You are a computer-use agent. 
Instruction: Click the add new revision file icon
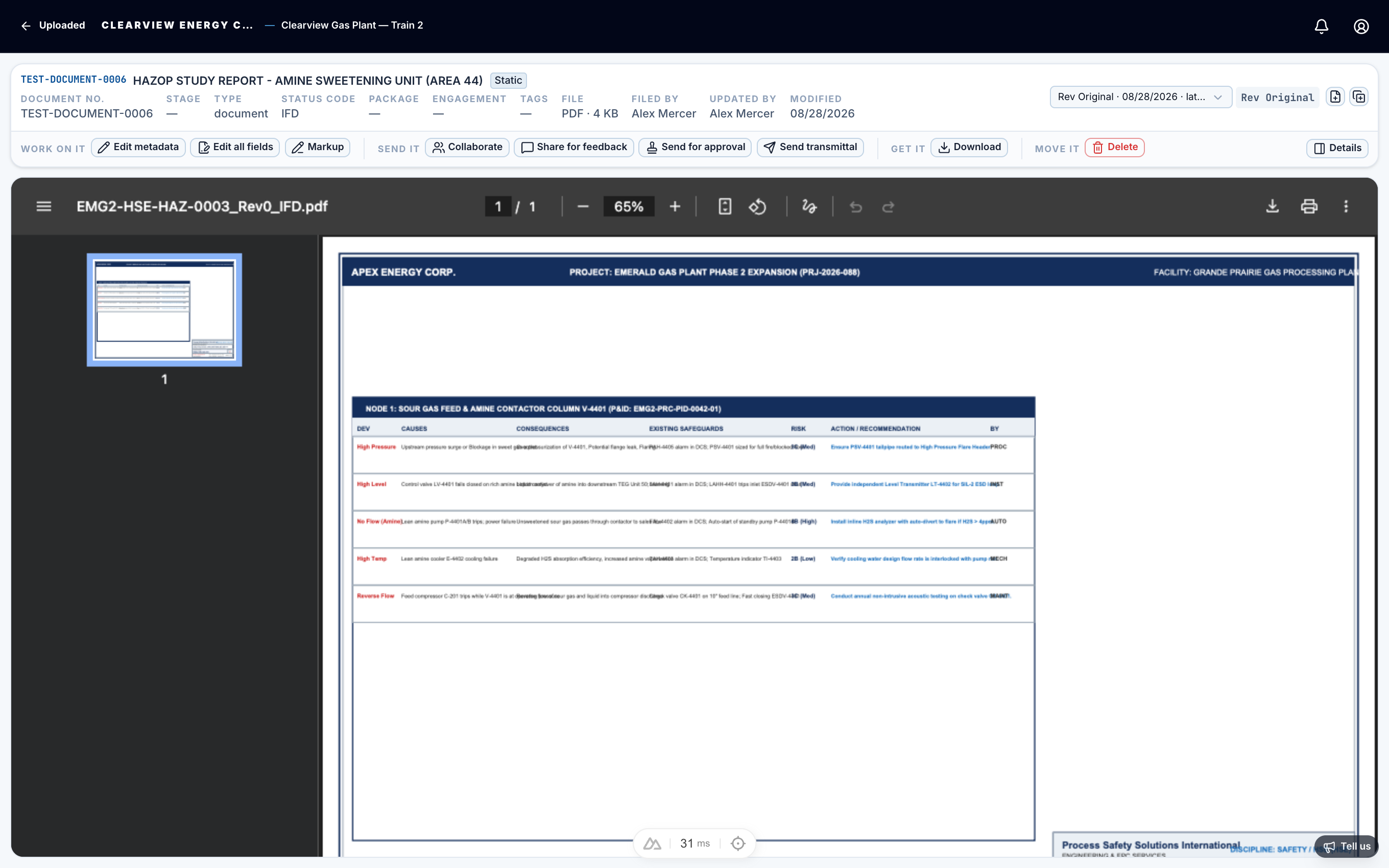1335,97
